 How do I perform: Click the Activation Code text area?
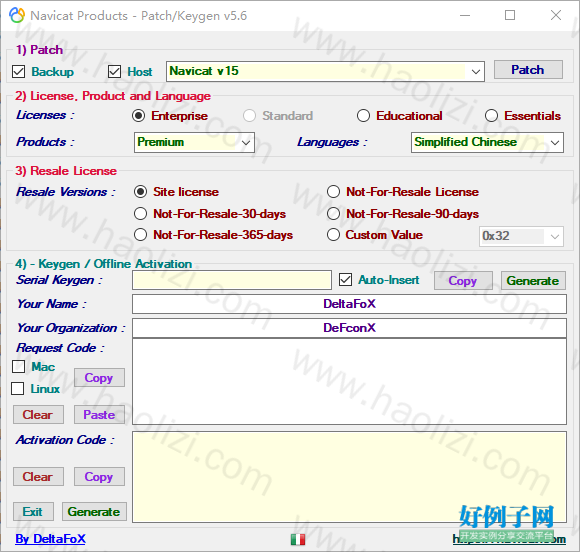[349, 477]
